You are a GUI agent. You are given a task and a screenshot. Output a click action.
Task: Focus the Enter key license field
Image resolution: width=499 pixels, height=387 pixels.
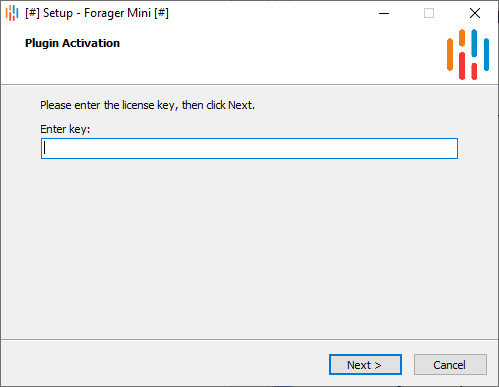[249, 148]
